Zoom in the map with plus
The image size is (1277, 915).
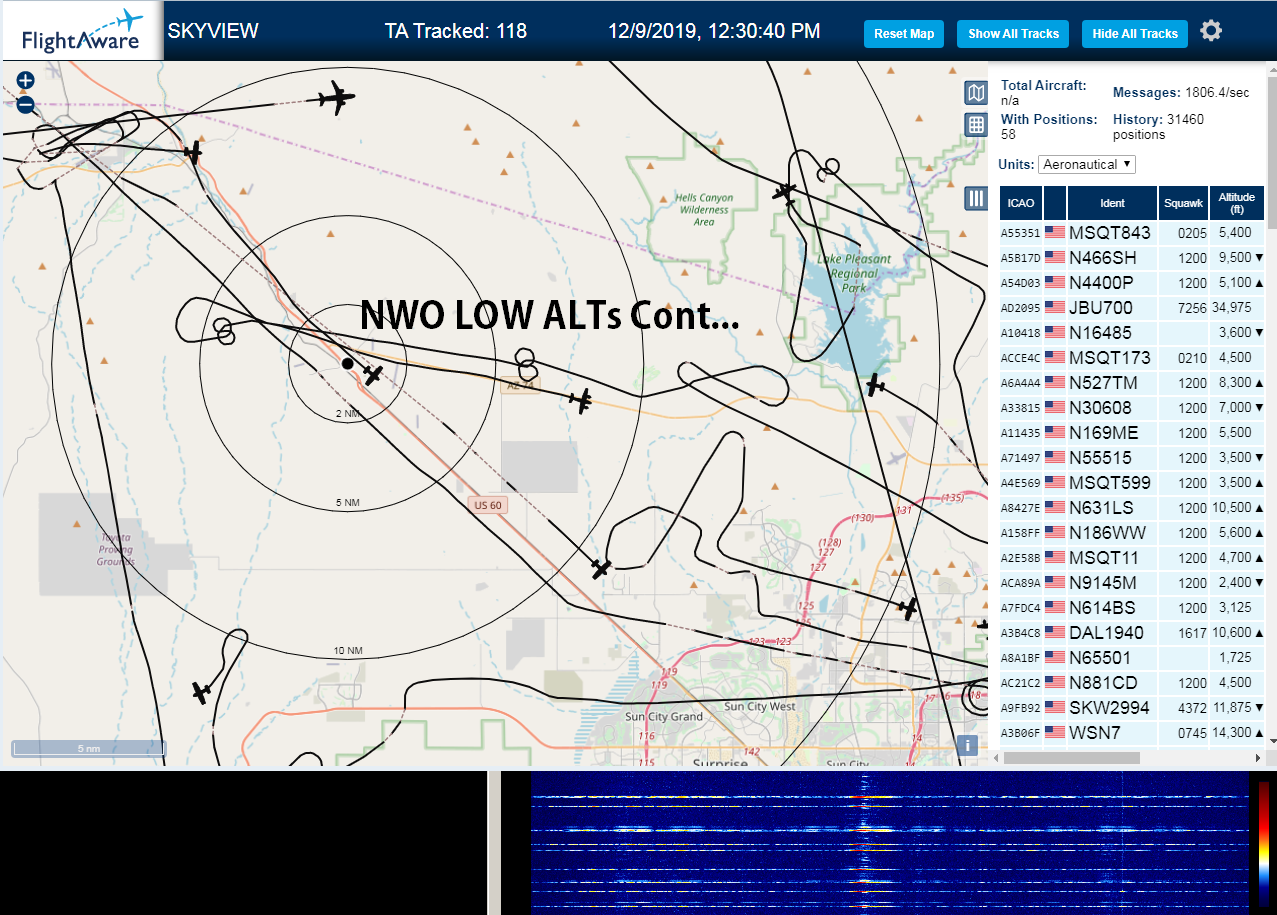click(25, 81)
